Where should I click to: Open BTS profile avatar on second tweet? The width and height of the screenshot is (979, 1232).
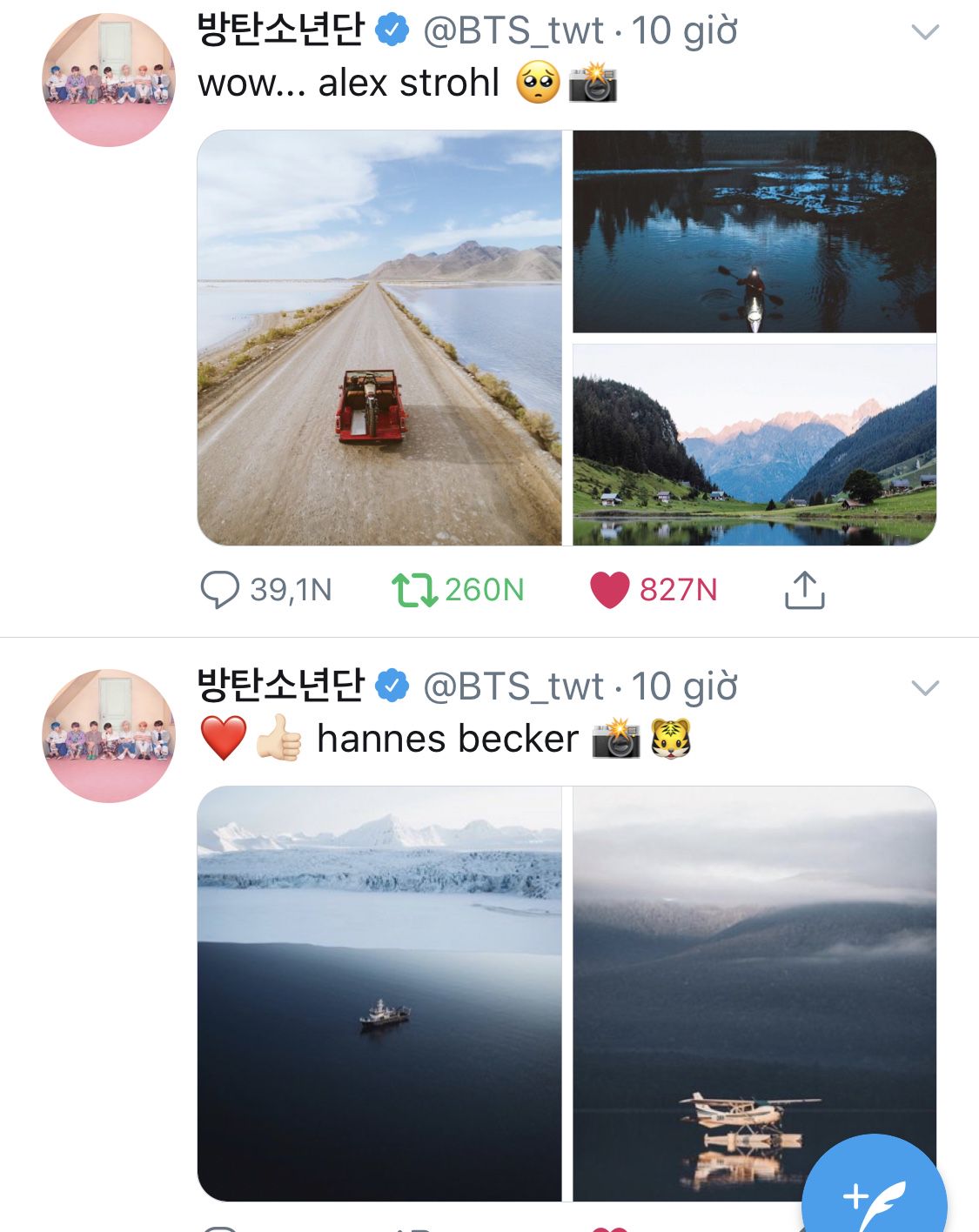(x=109, y=736)
